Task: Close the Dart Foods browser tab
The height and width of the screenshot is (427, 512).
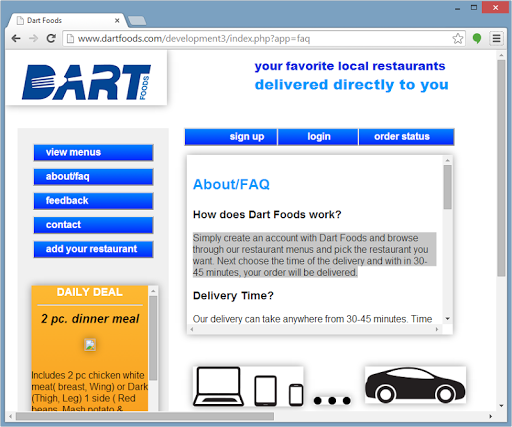Action: tap(117, 21)
